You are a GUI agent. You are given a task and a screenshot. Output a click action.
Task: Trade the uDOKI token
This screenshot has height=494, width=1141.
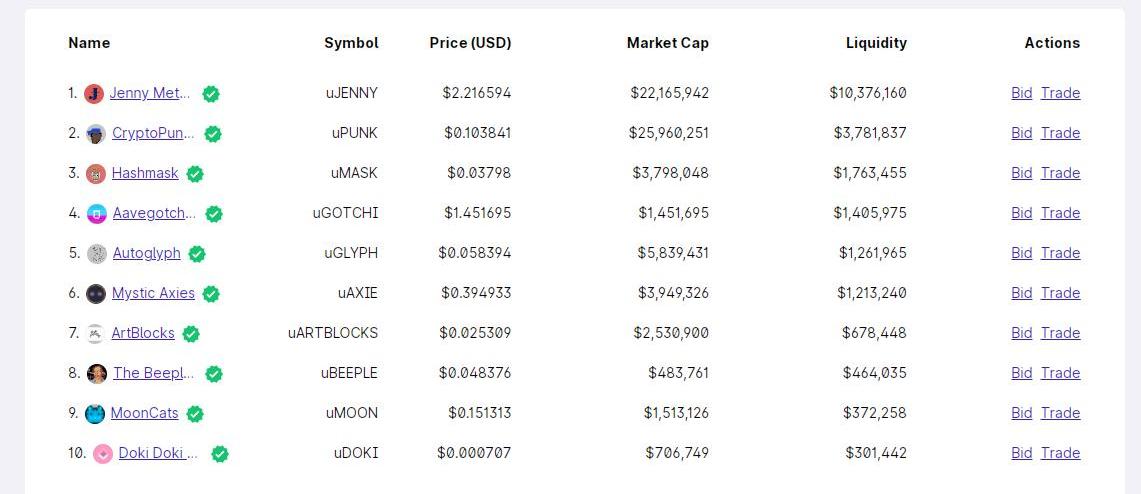(1060, 453)
